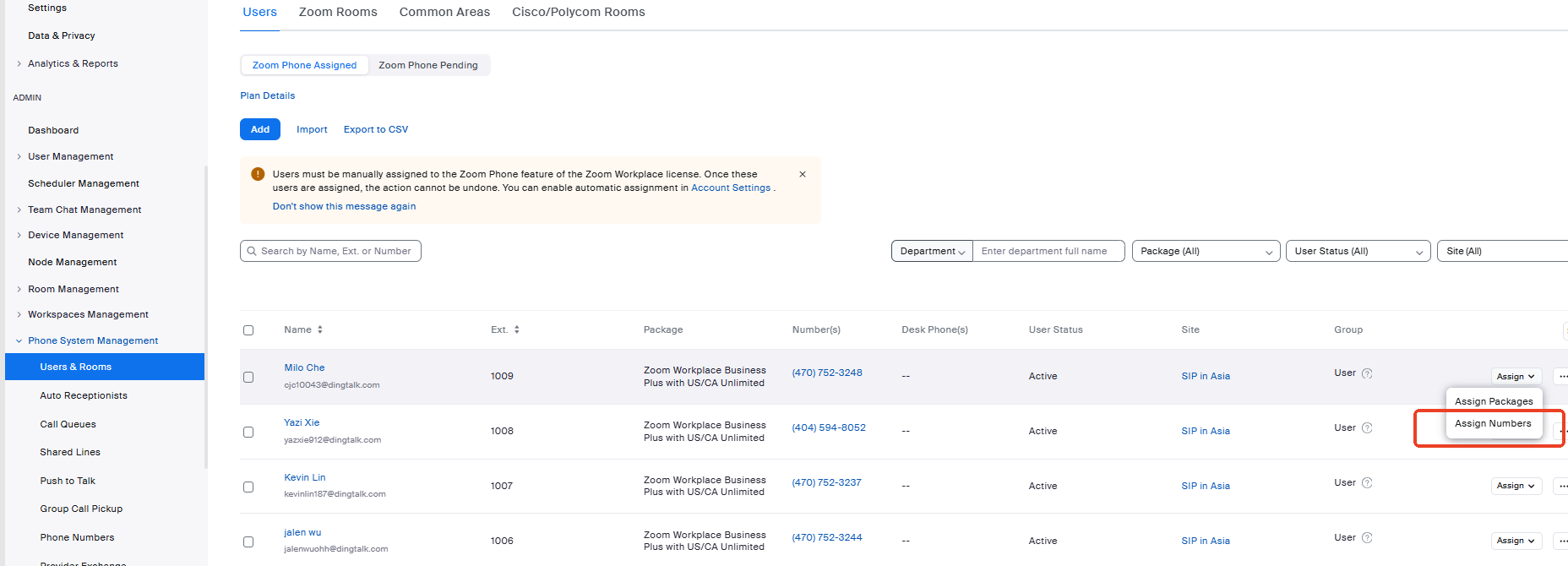1568x566 pixels.
Task: Click Don't show this message again
Action: click(344, 206)
